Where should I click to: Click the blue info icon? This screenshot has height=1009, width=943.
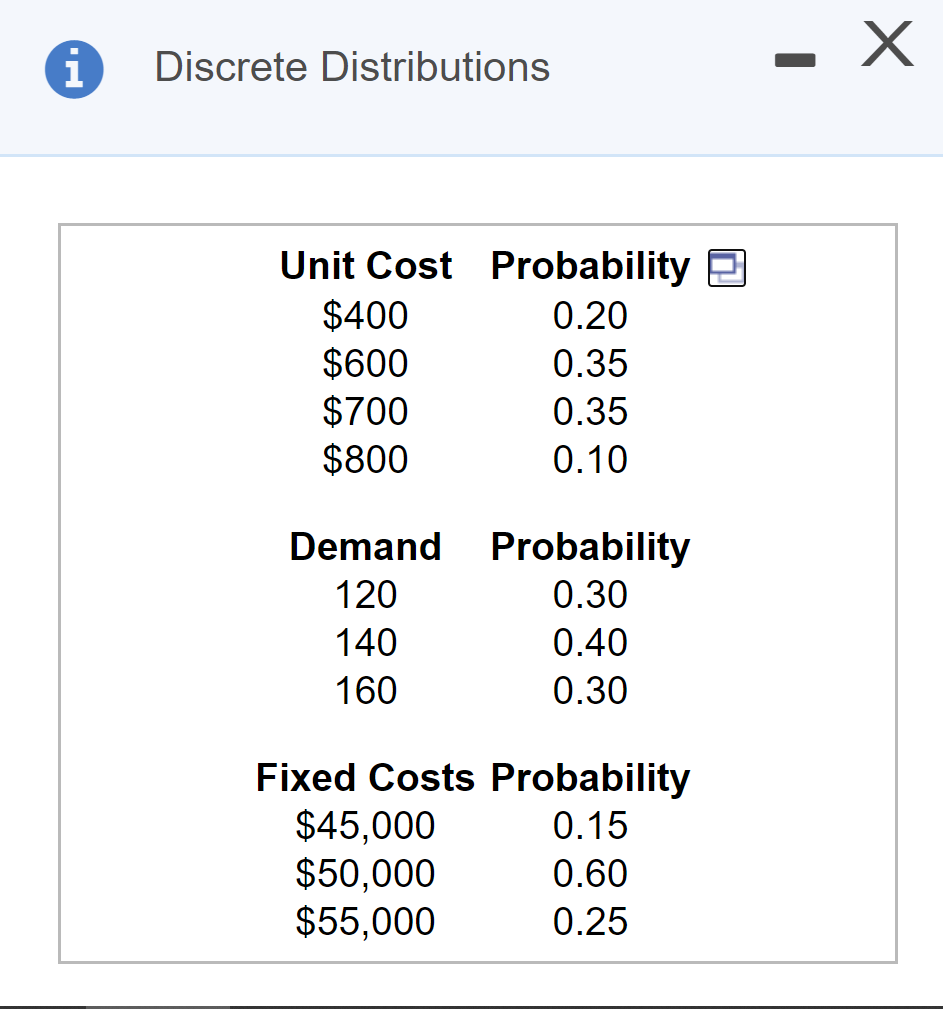[74, 69]
